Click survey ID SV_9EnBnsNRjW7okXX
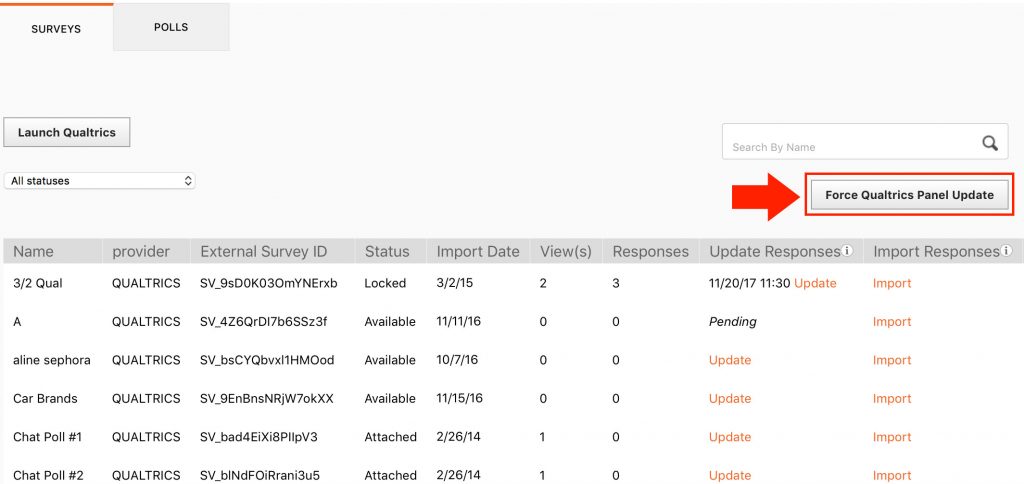 (x=267, y=398)
